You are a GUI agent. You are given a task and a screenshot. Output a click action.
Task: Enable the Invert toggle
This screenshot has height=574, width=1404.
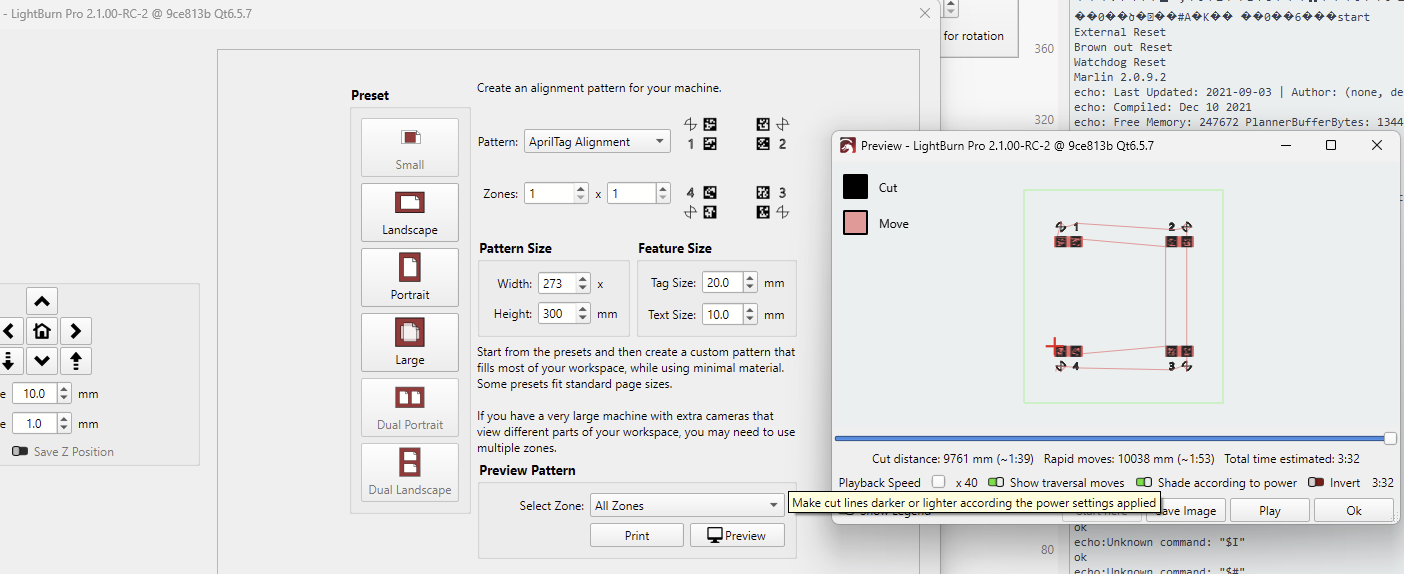point(1315,483)
